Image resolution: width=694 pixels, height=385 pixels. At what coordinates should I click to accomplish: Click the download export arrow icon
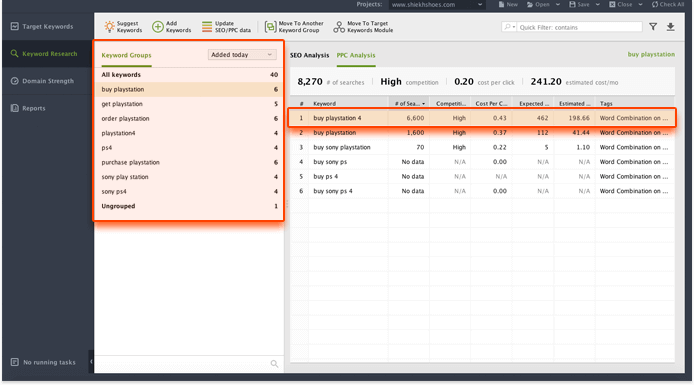[x=671, y=27]
